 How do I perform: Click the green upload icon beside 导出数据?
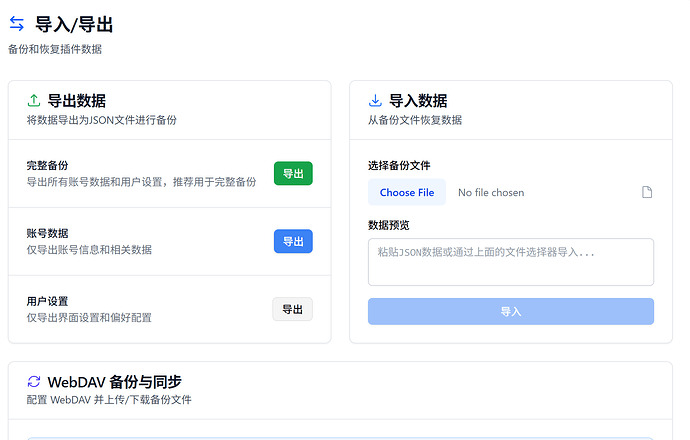point(34,101)
